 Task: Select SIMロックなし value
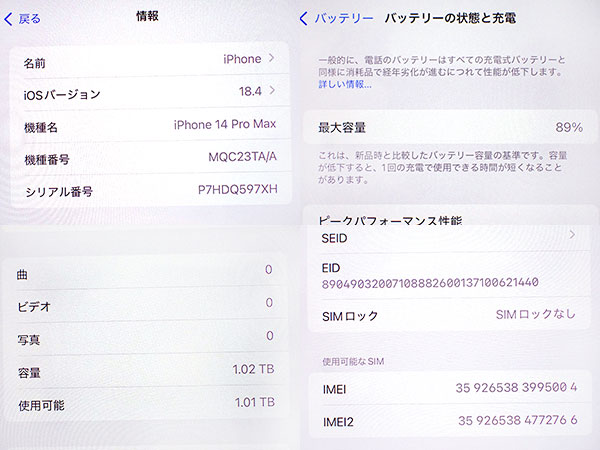[x=535, y=314]
